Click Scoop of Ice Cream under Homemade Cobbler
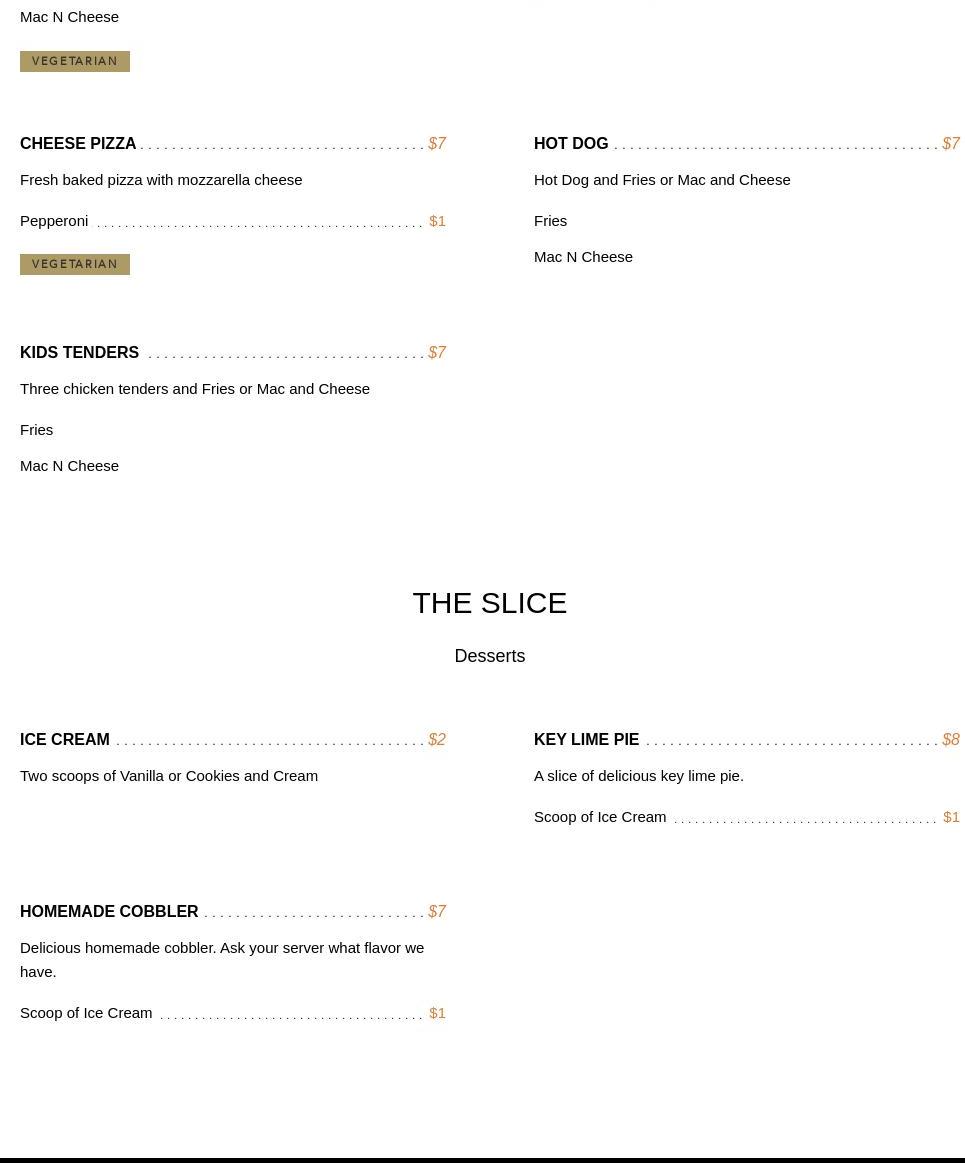The height and width of the screenshot is (1163, 965). (86, 1013)
